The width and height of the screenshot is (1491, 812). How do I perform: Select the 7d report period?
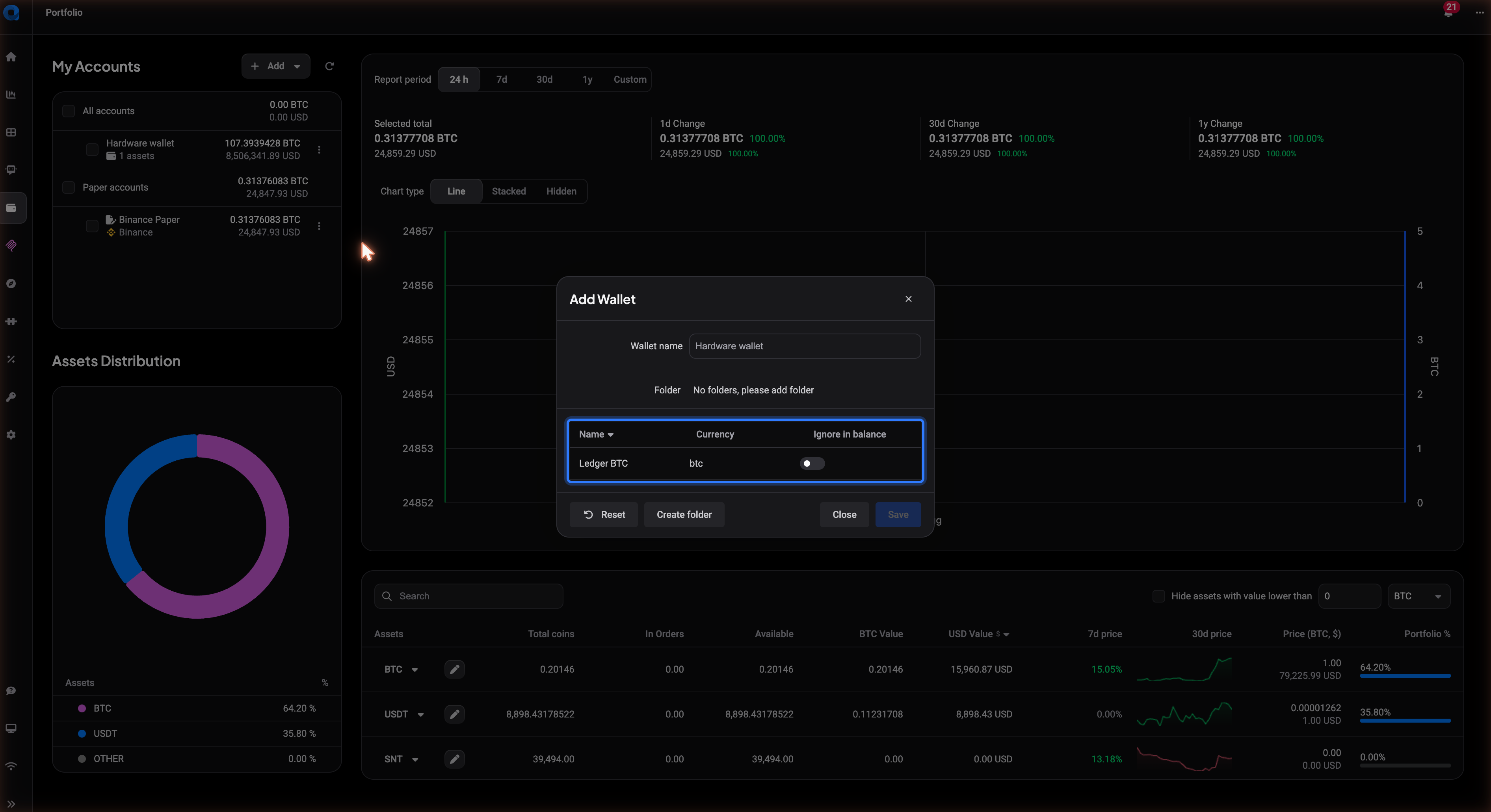click(502, 79)
